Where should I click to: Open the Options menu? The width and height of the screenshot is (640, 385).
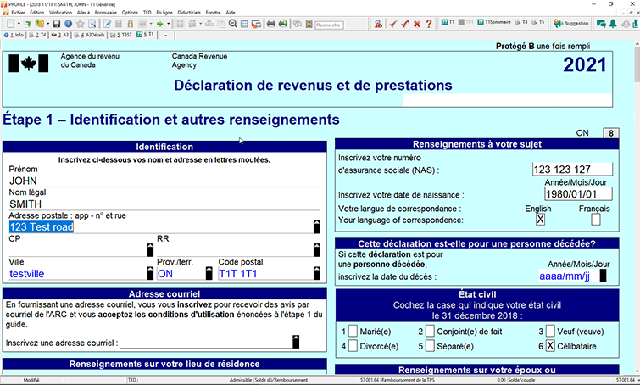130,12
